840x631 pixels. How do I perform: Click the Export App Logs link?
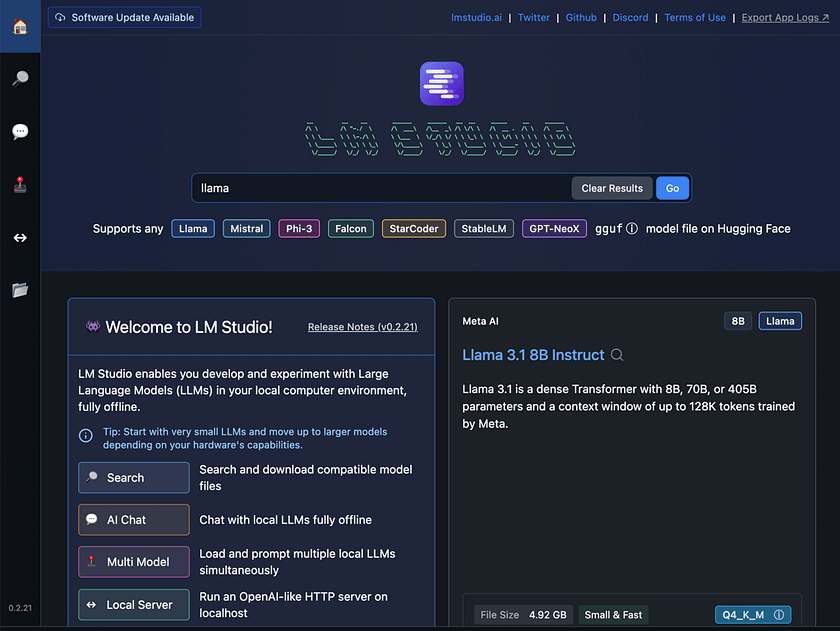(785, 18)
